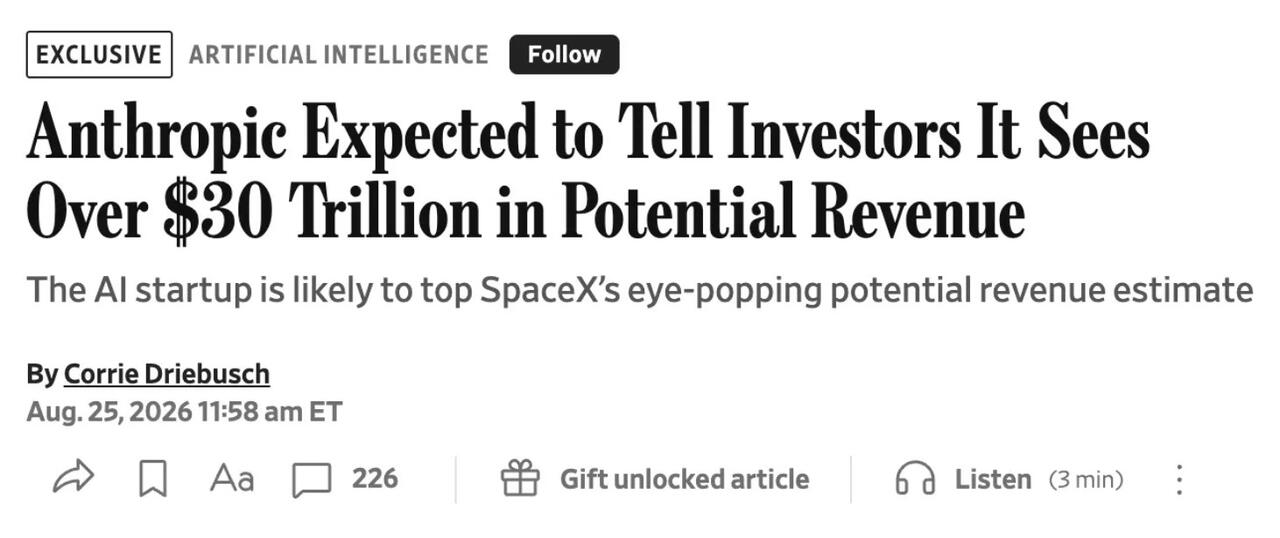Click the word 'Anthropic' in the headline

click(x=156, y=133)
